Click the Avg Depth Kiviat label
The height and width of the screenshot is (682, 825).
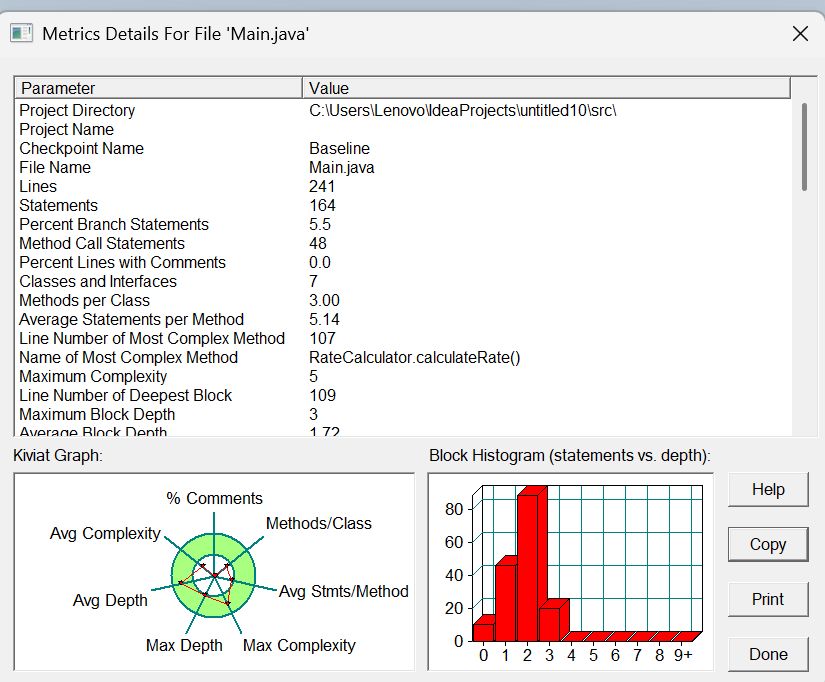point(110,600)
